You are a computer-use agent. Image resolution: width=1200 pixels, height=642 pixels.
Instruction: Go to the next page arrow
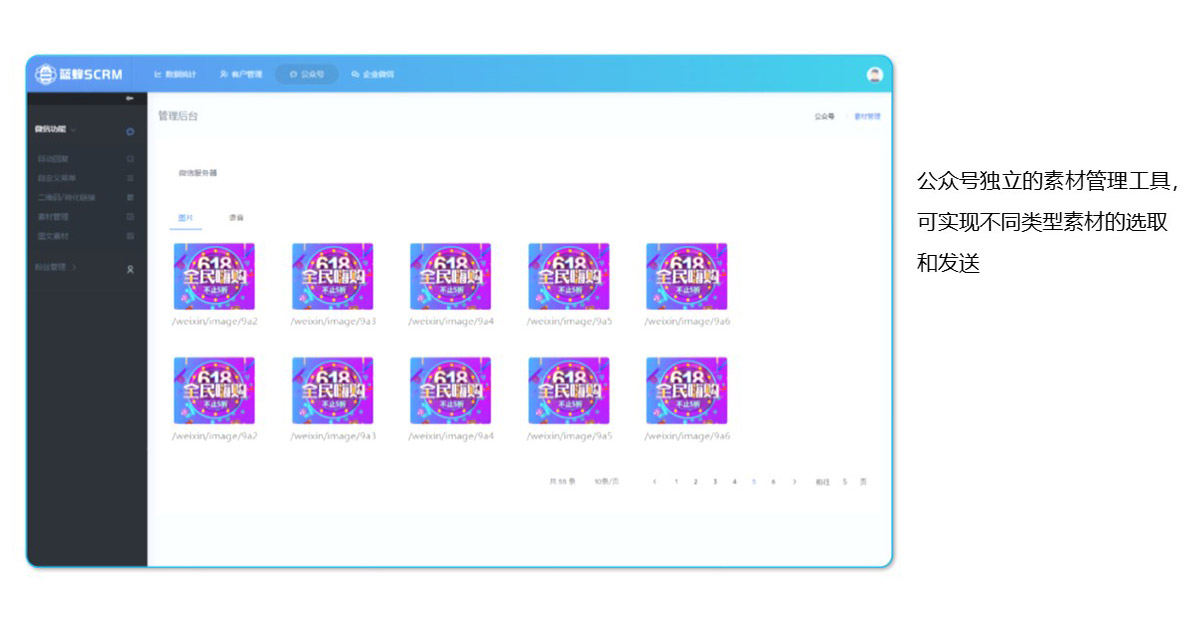(x=794, y=482)
